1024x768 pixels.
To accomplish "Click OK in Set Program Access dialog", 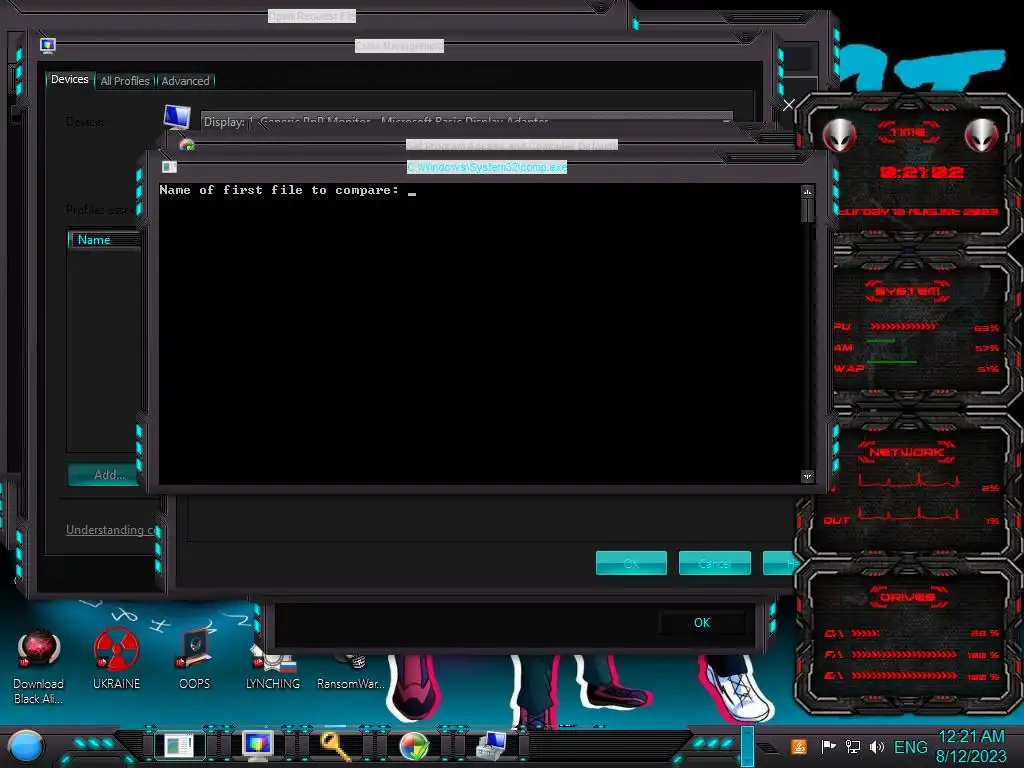I will click(x=631, y=563).
